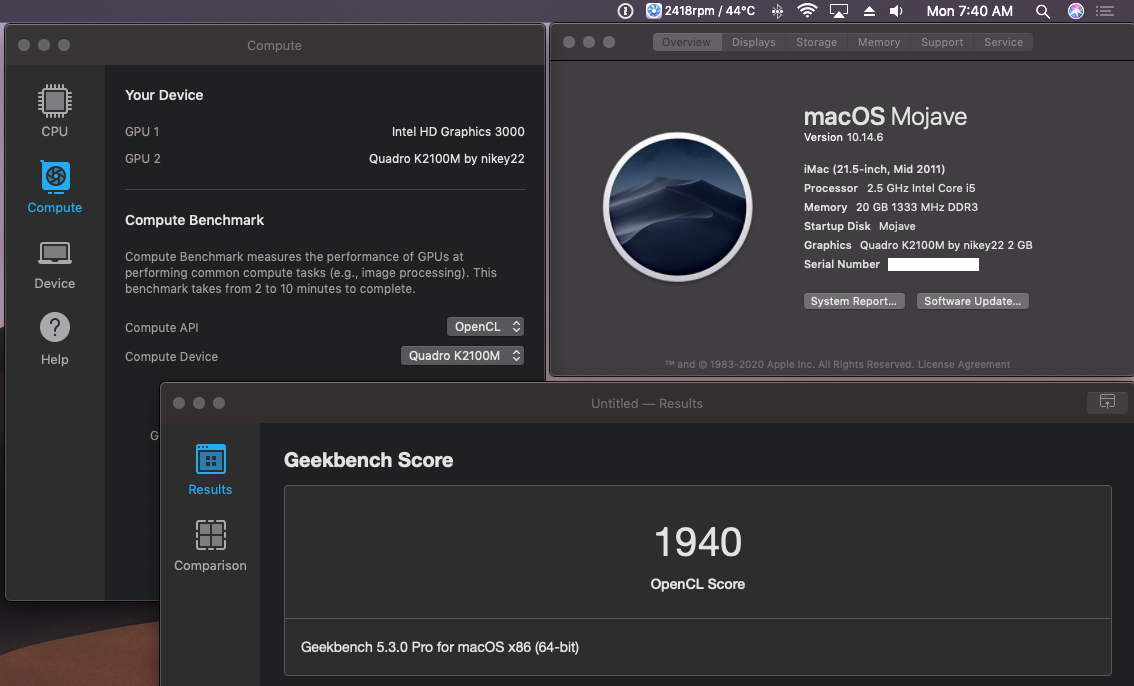Viewport: 1134px width, 686px height.
Task: Click the Processor 2.5 GHz Intel Core i5 line
Action: (889, 188)
